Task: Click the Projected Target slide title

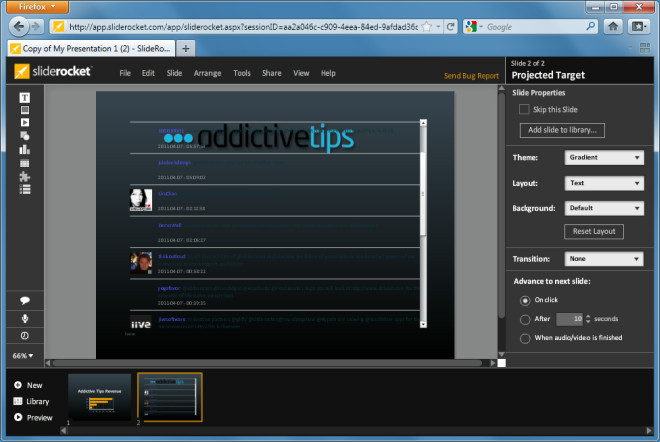Action: click(x=548, y=75)
